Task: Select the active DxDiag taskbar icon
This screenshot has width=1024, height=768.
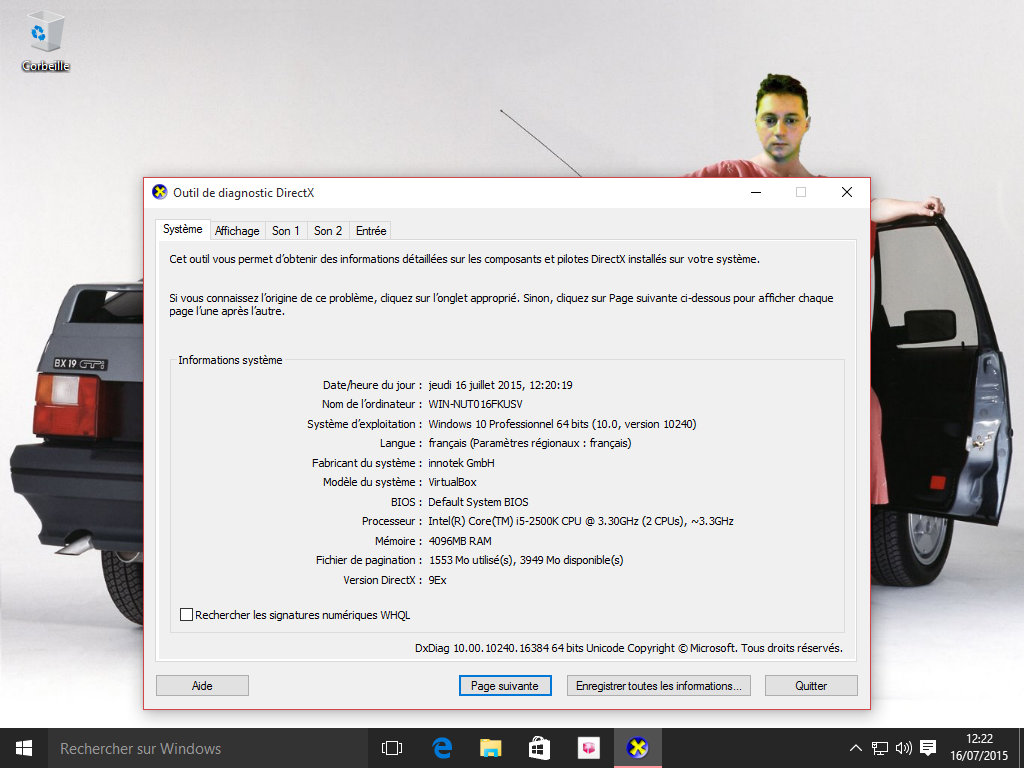Action: click(x=638, y=747)
